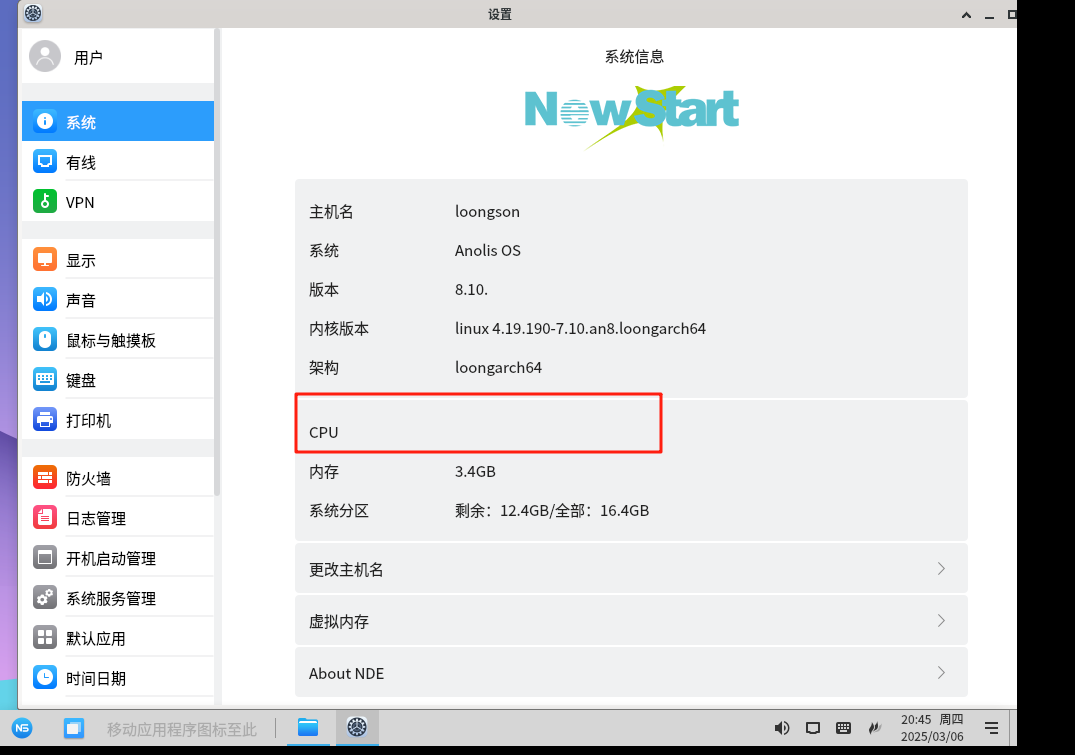Open the file manager in taskbar
The height and width of the screenshot is (755, 1075).
pos(308,727)
